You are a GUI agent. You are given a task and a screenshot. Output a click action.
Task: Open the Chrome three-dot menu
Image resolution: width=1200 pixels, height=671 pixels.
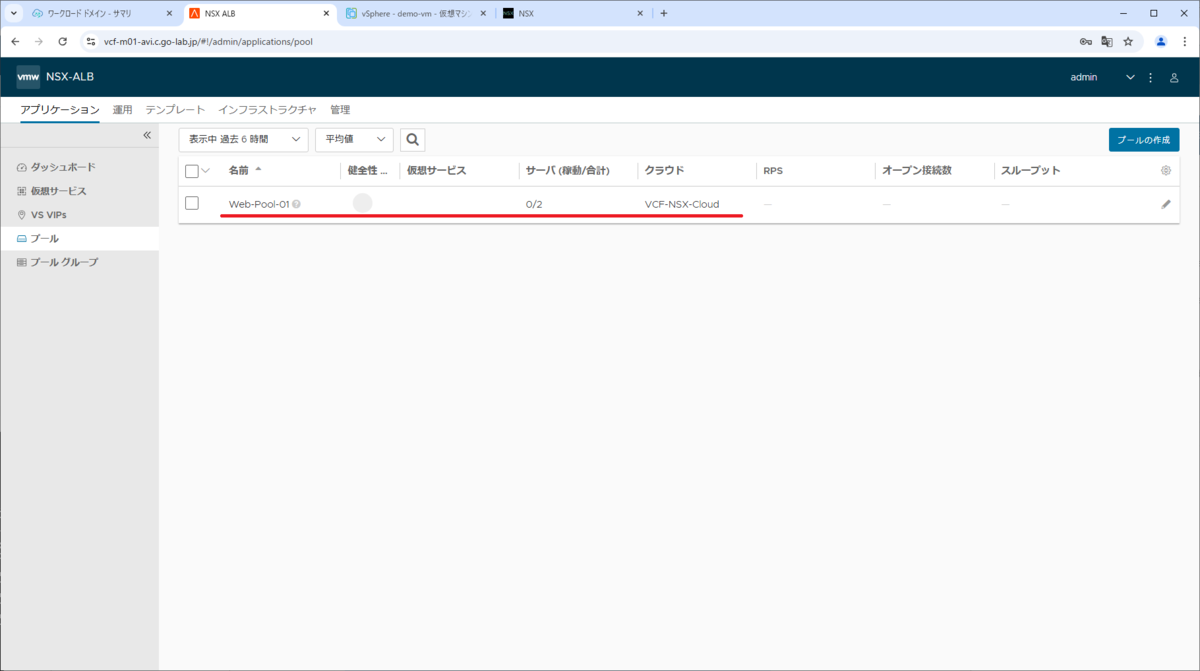tap(1183, 42)
